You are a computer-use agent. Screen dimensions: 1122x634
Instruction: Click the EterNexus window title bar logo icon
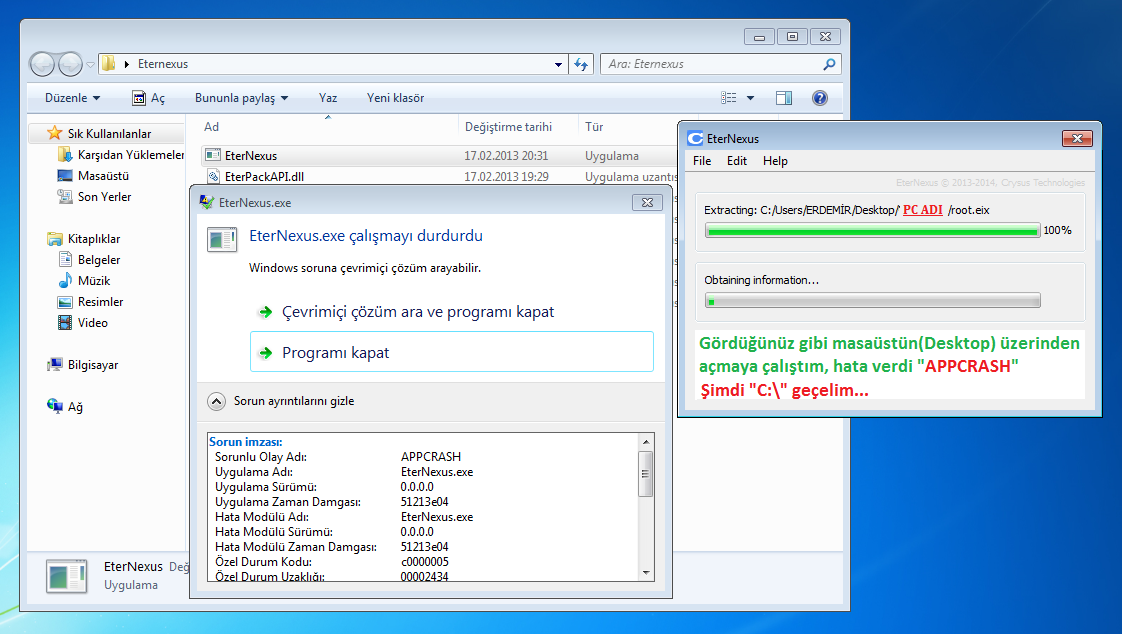click(x=695, y=138)
